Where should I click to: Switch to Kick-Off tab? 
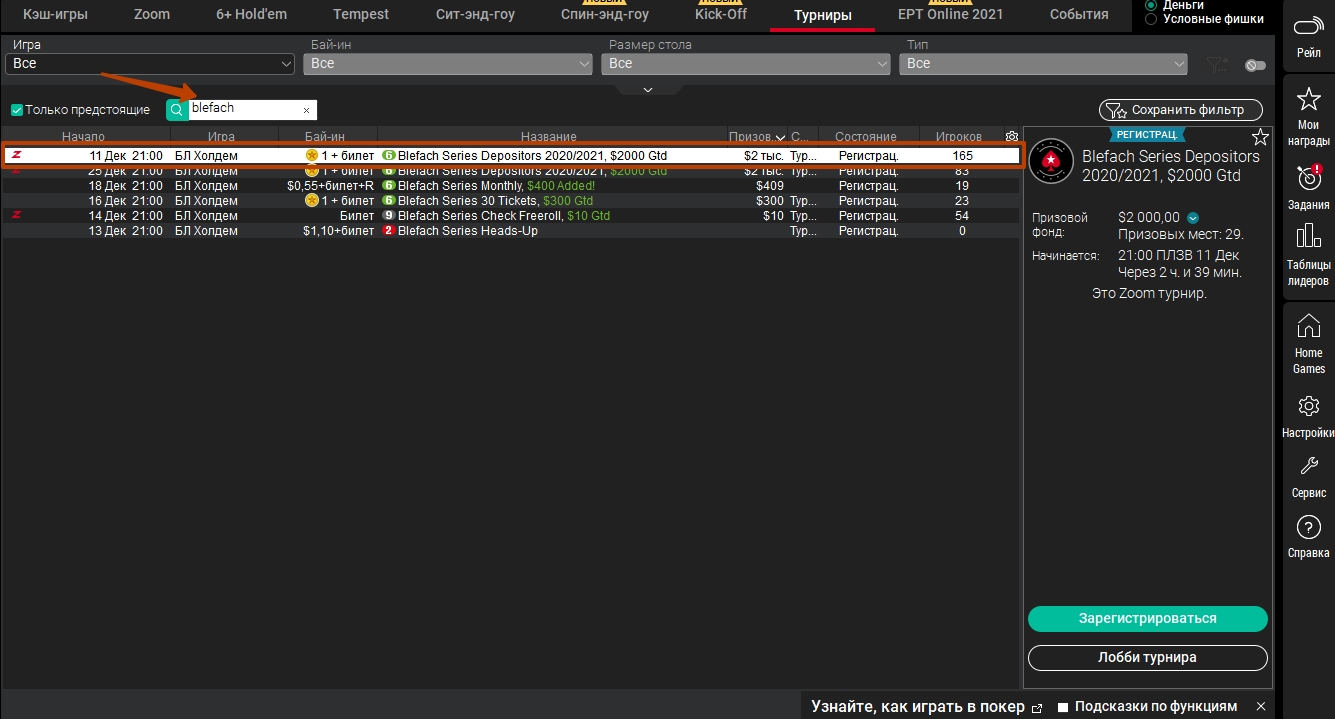721,14
